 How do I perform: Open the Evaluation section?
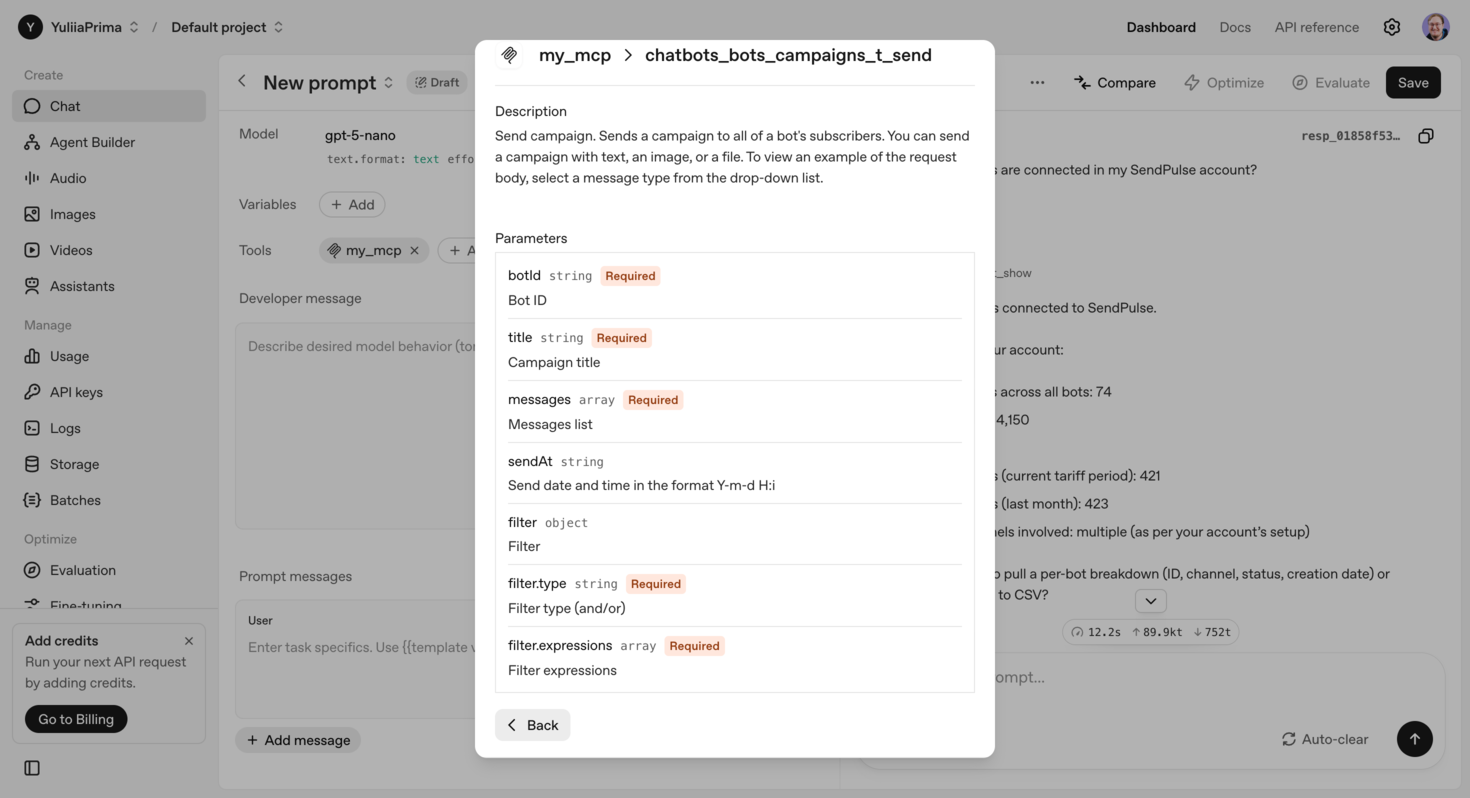83,570
